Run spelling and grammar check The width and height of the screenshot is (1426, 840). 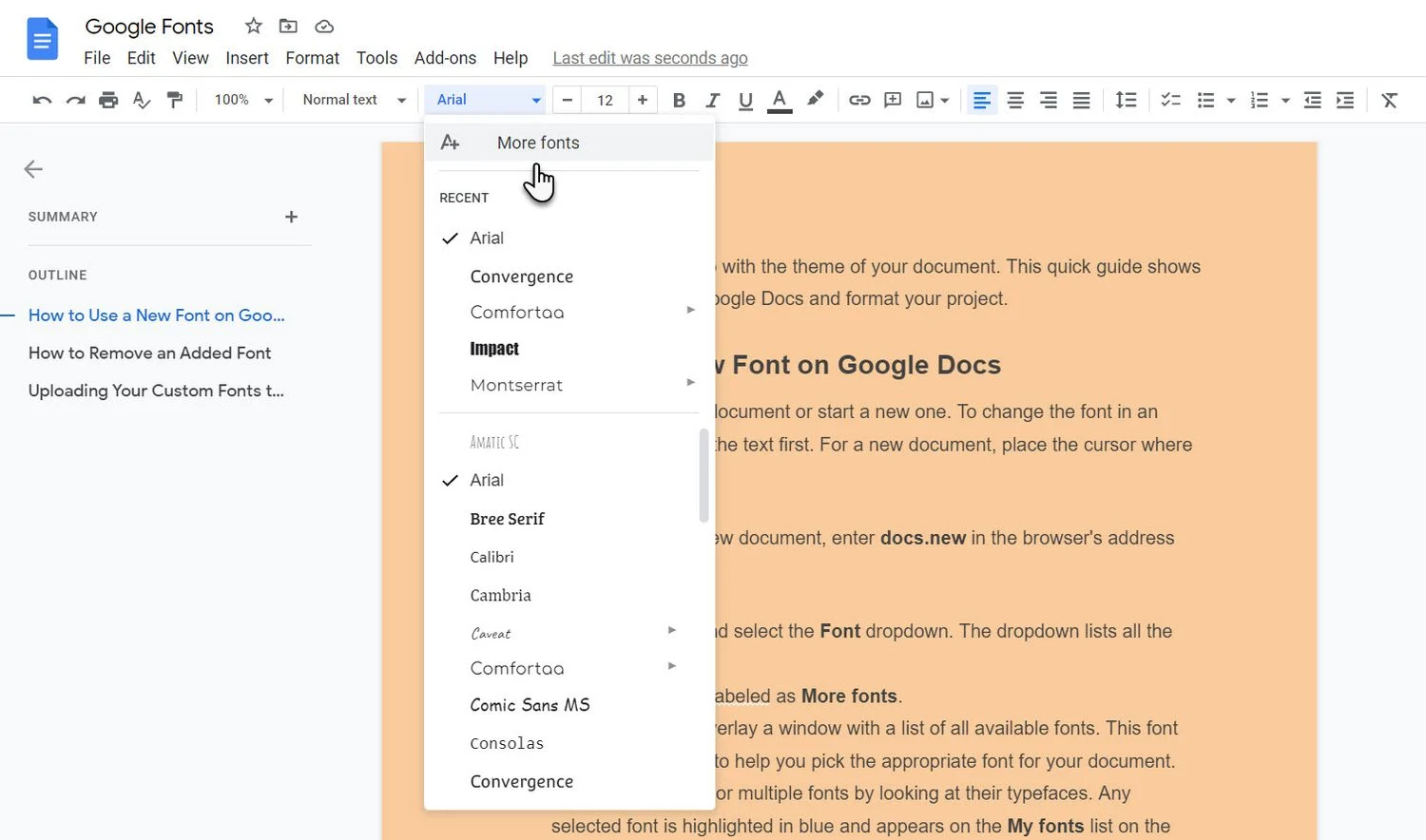pos(142,100)
